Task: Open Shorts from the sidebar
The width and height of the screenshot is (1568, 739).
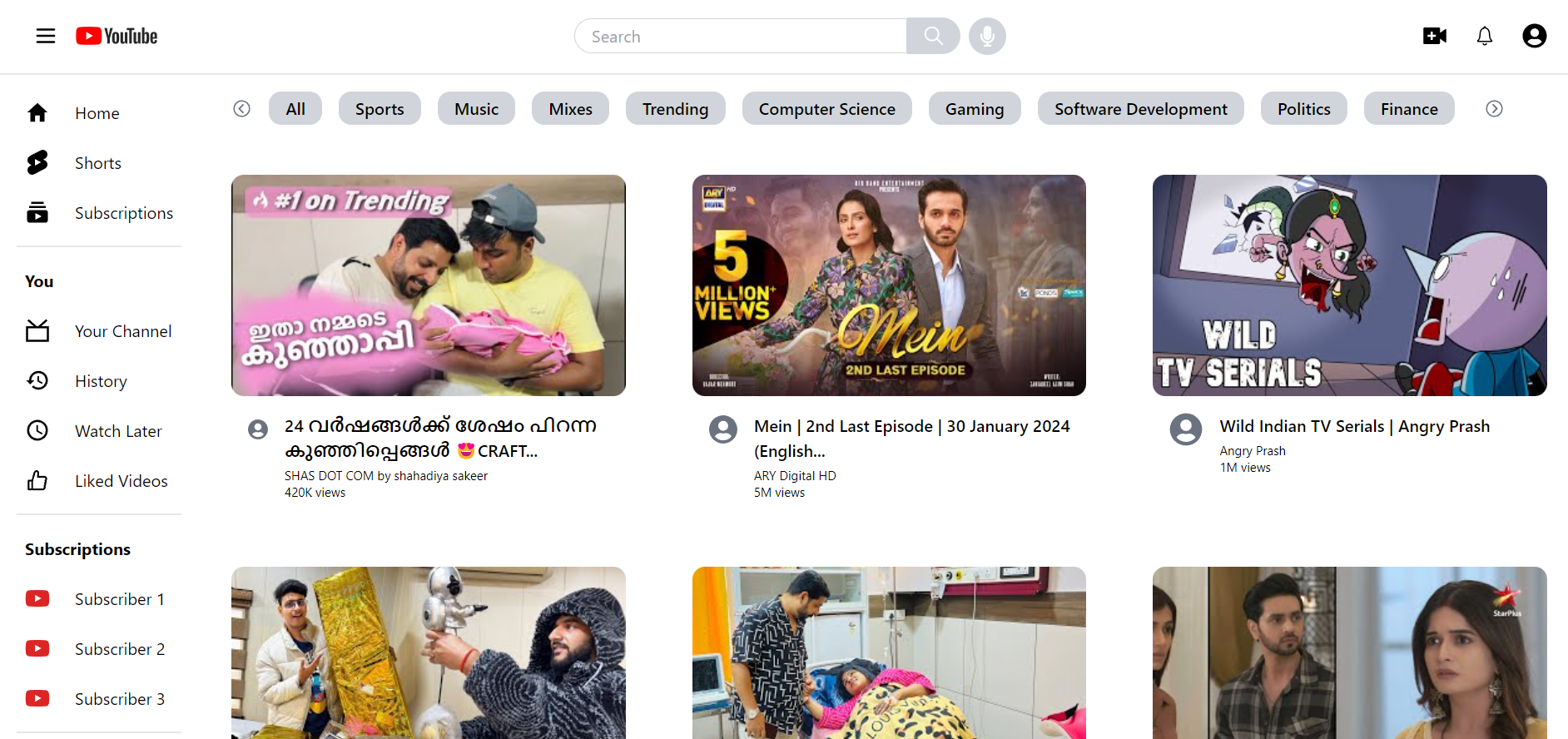Action: click(x=97, y=163)
